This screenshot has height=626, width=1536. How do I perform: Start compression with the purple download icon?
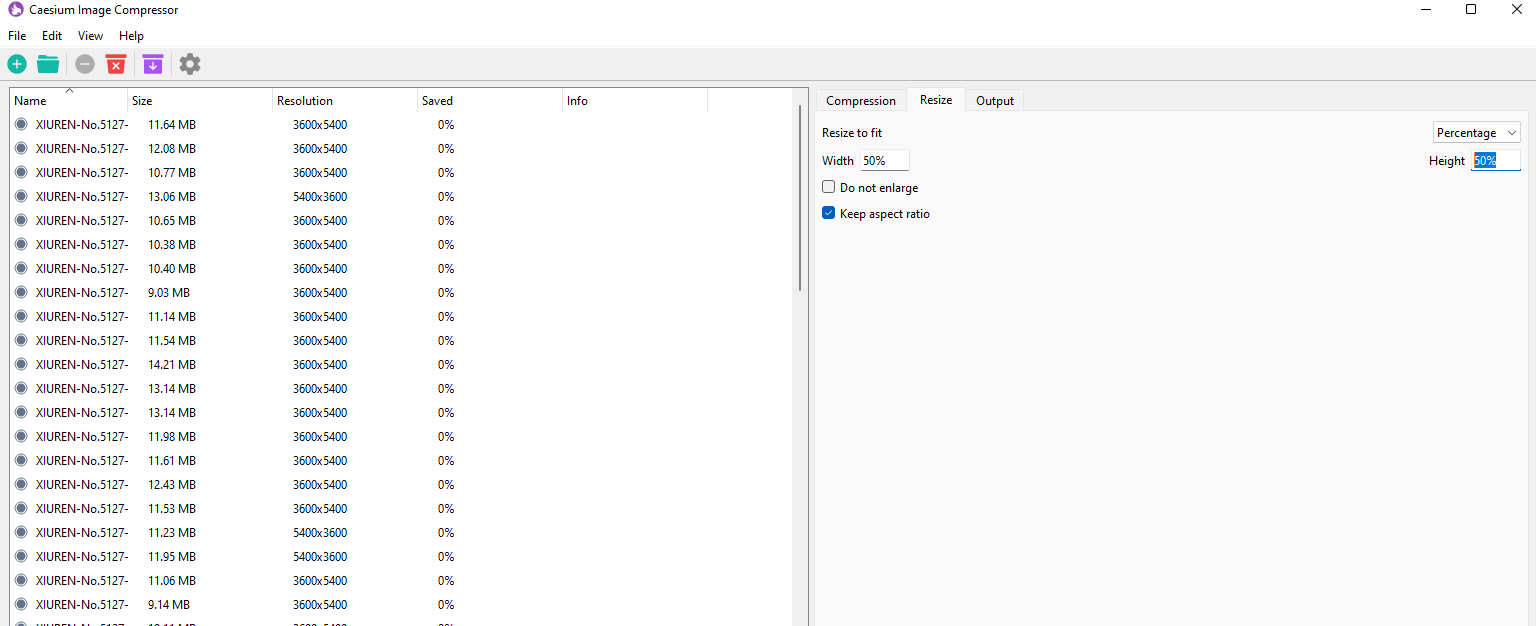pos(152,64)
